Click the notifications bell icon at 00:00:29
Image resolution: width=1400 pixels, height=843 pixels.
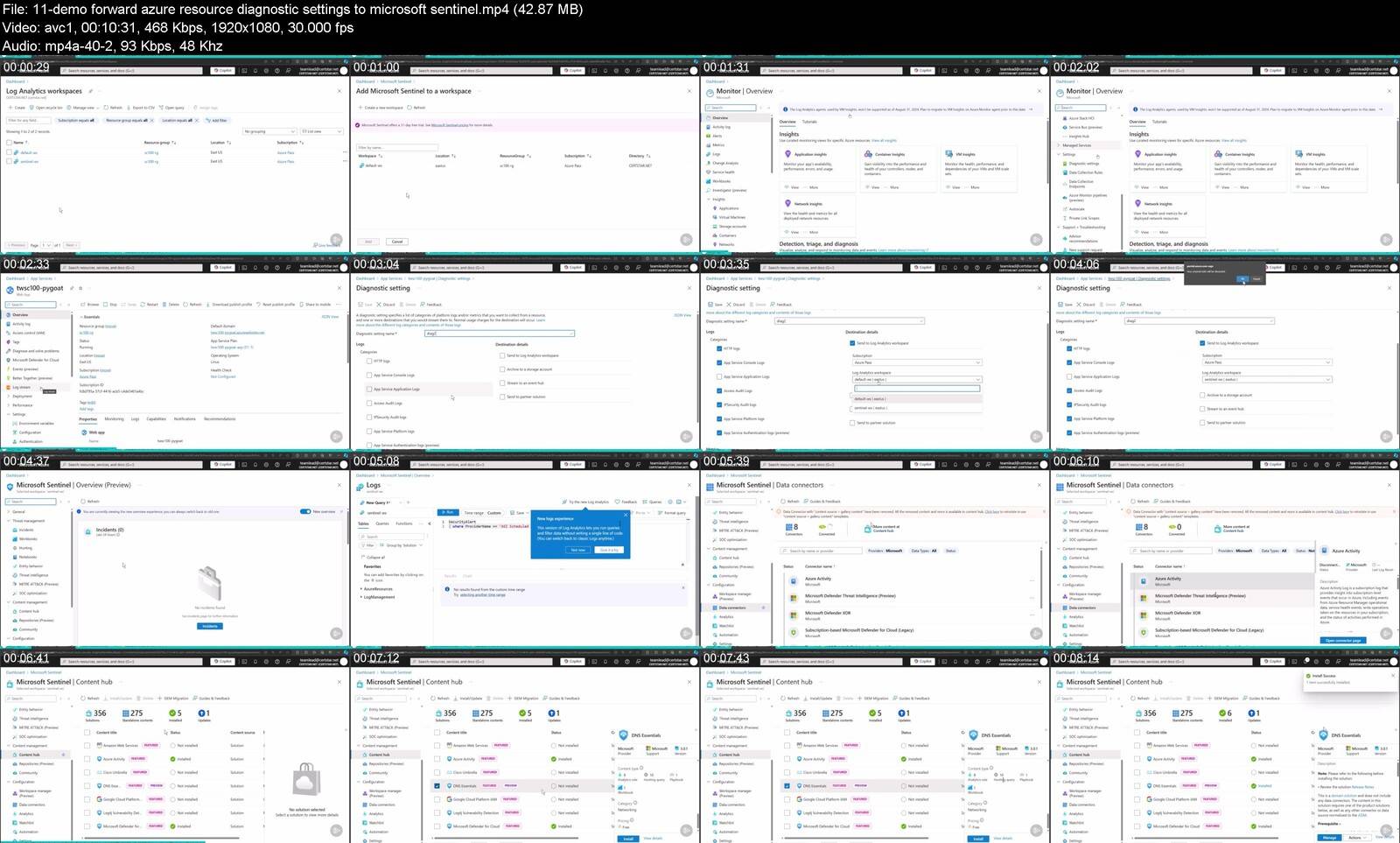tap(255, 71)
